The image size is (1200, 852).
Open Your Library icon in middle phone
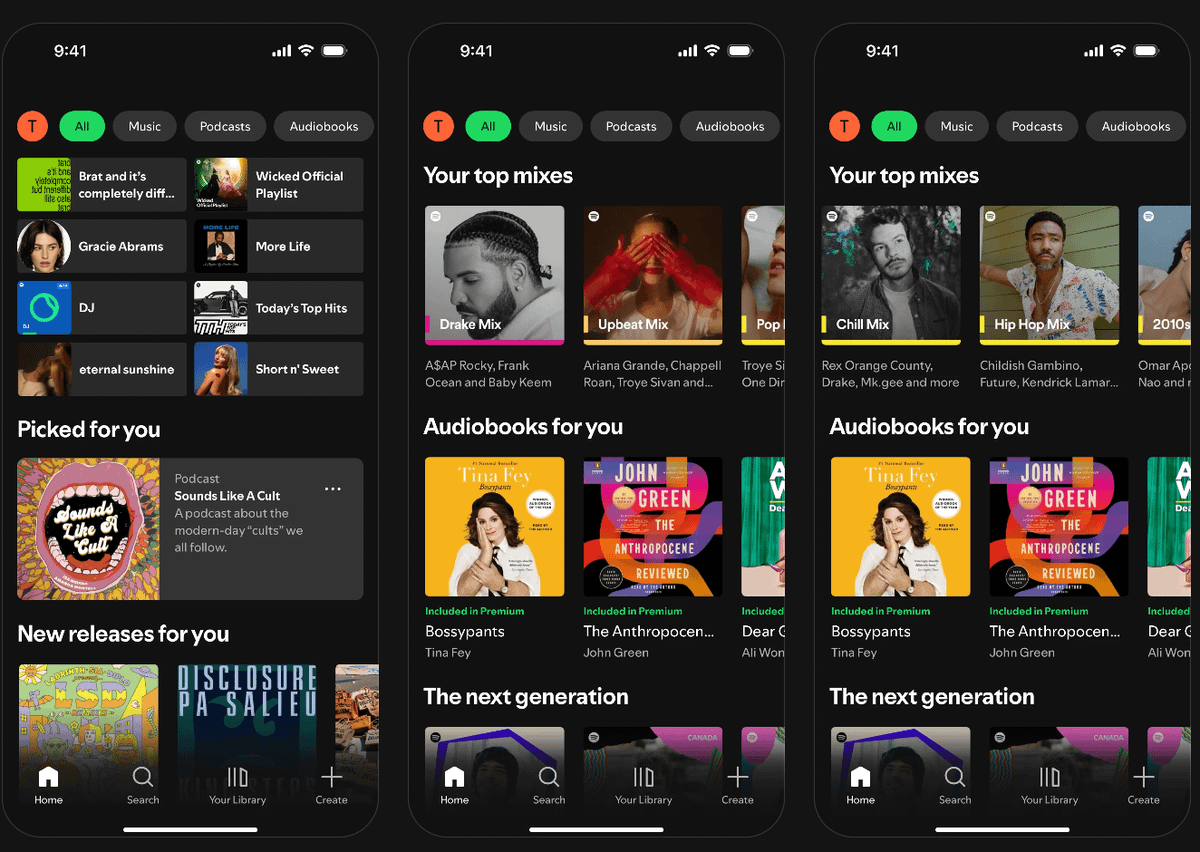tap(644, 777)
